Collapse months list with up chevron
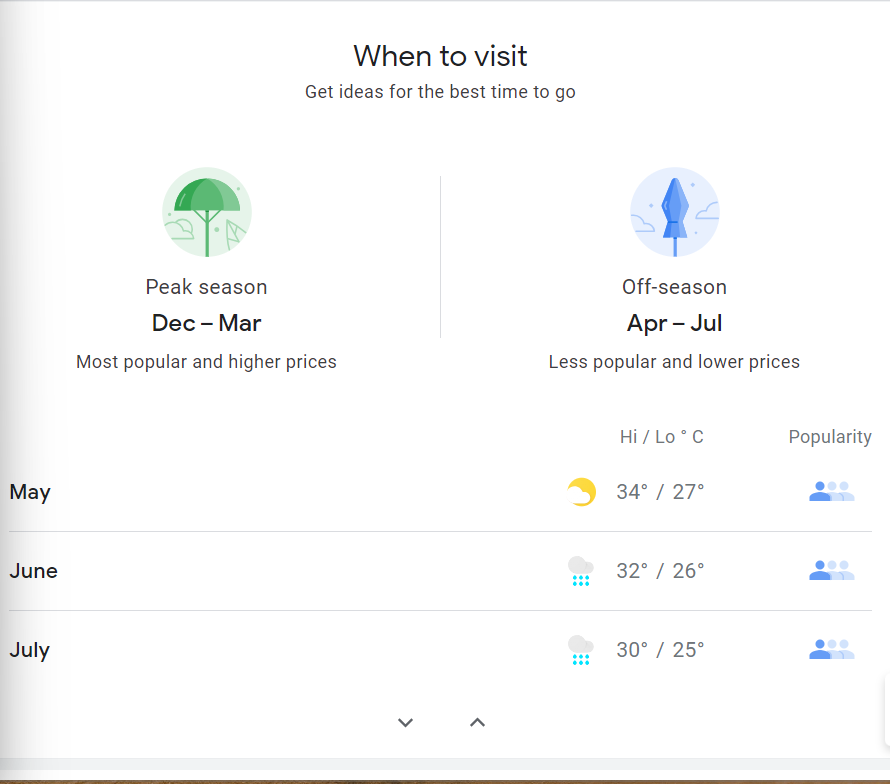 point(477,722)
